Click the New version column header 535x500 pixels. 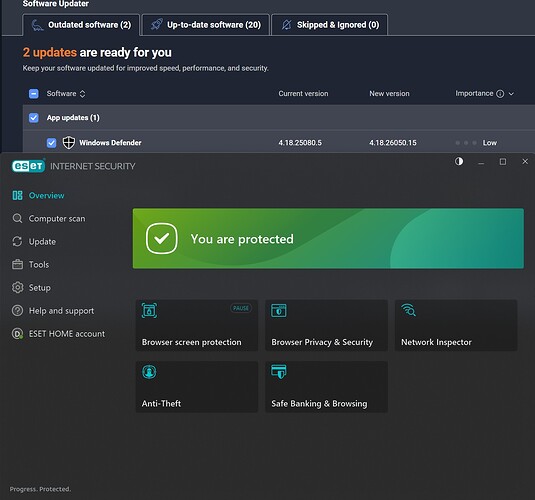pos(389,94)
